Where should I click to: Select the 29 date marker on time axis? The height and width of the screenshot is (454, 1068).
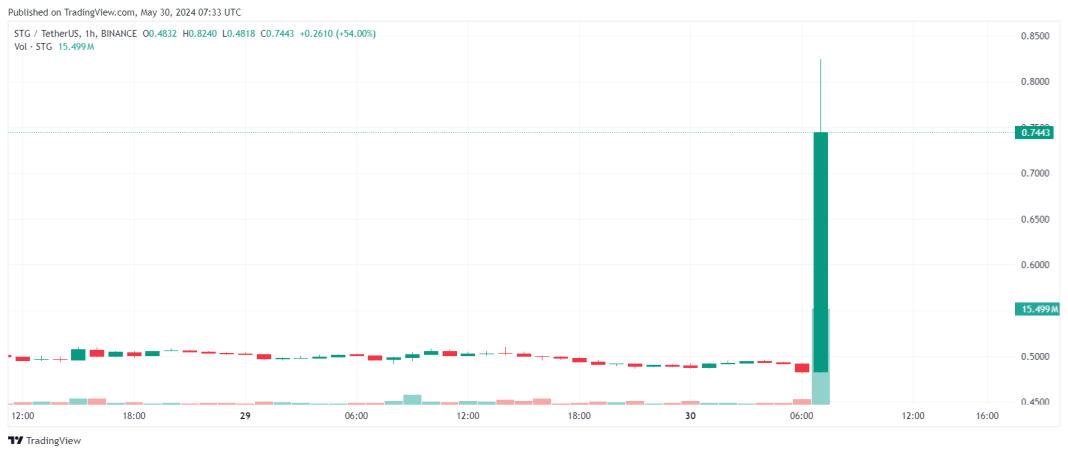(243, 415)
